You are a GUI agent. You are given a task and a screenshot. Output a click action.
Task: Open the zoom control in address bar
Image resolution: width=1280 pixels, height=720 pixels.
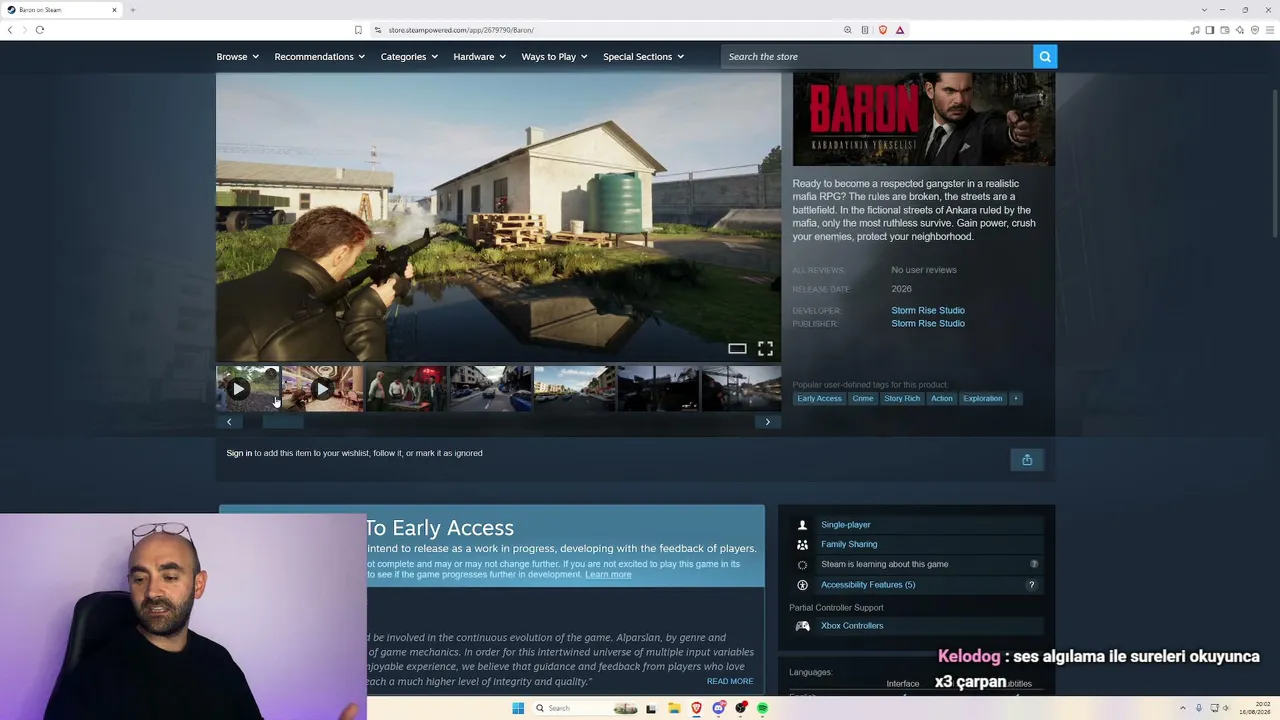coord(848,30)
